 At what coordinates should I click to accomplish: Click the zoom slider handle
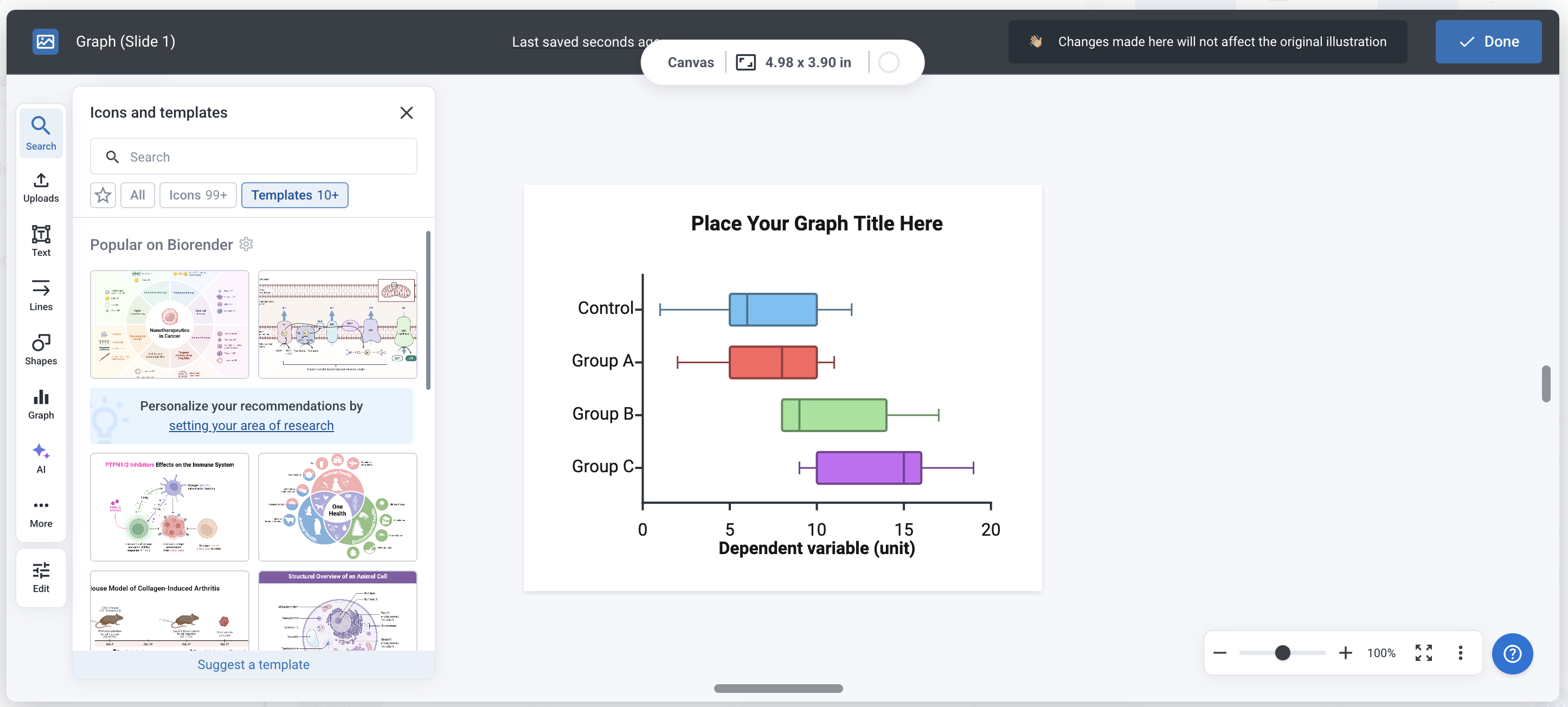(x=1282, y=653)
